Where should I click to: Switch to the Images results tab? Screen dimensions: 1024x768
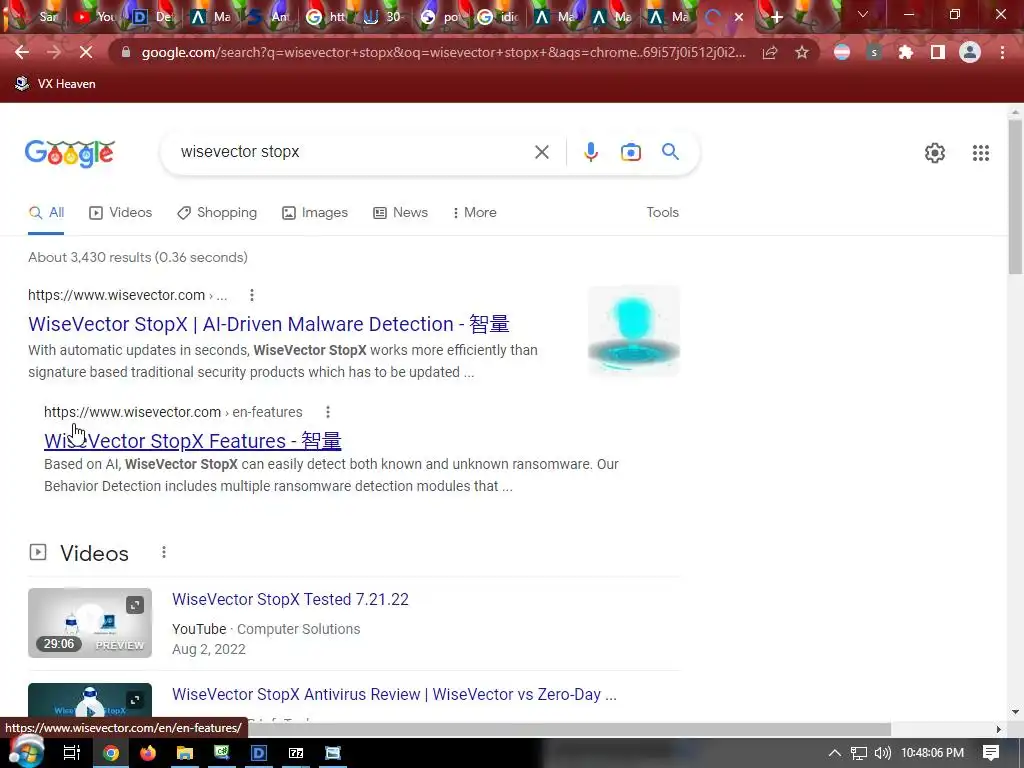[x=315, y=212]
